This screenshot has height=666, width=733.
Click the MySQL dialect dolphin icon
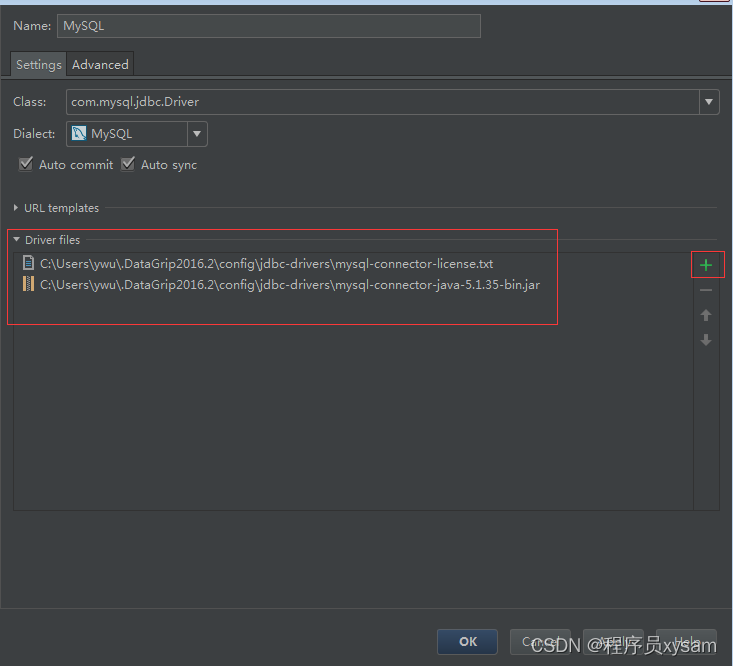tap(79, 134)
